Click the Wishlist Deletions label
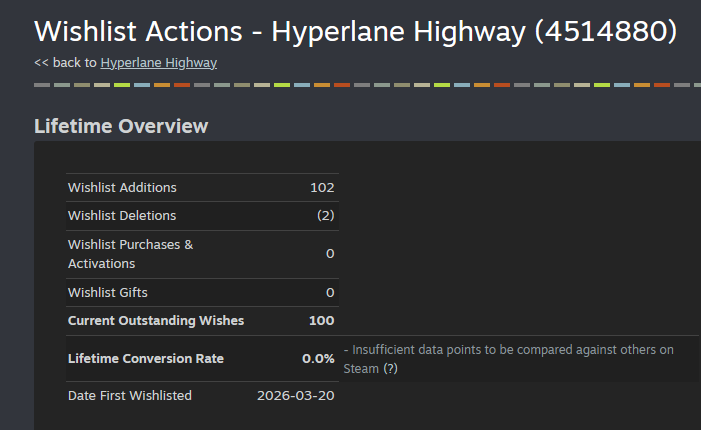The image size is (701, 430). (x=122, y=216)
